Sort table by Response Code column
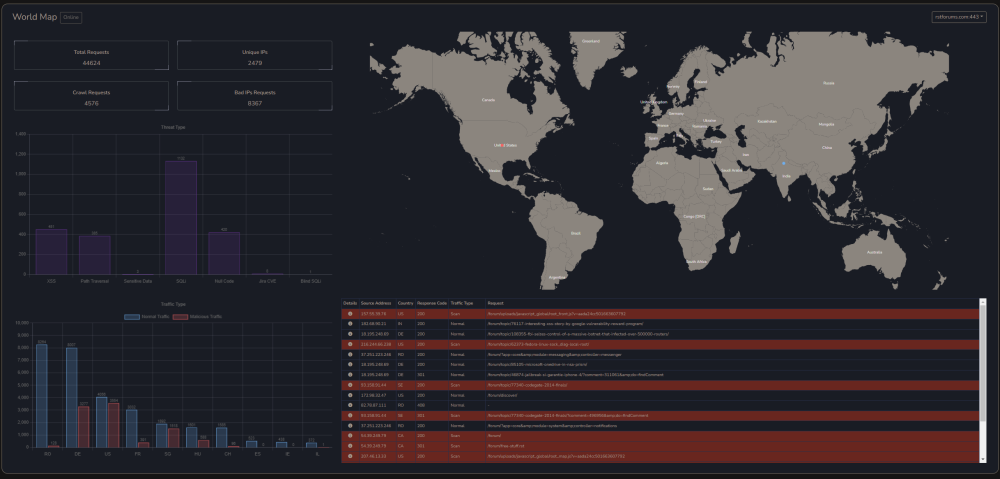The height and width of the screenshot is (479, 1000). pos(432,302)
